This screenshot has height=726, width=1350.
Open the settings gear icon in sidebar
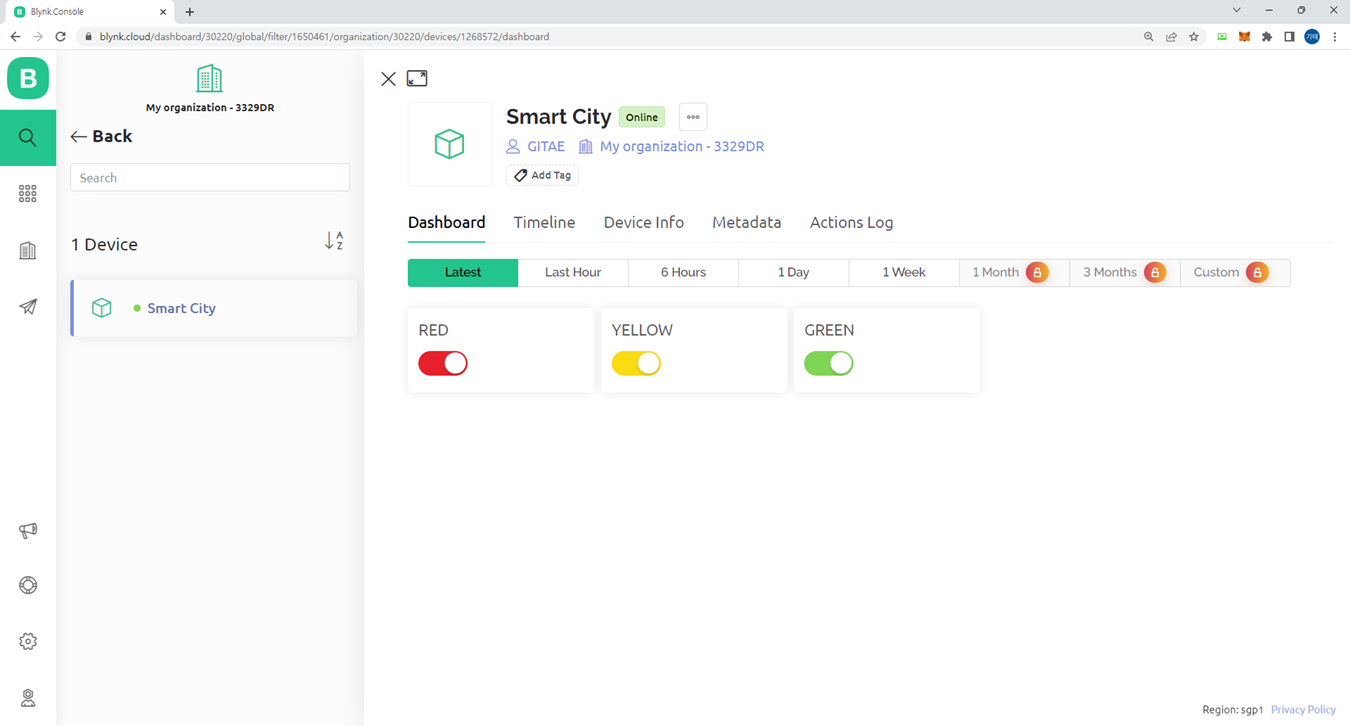coord(28,642)
